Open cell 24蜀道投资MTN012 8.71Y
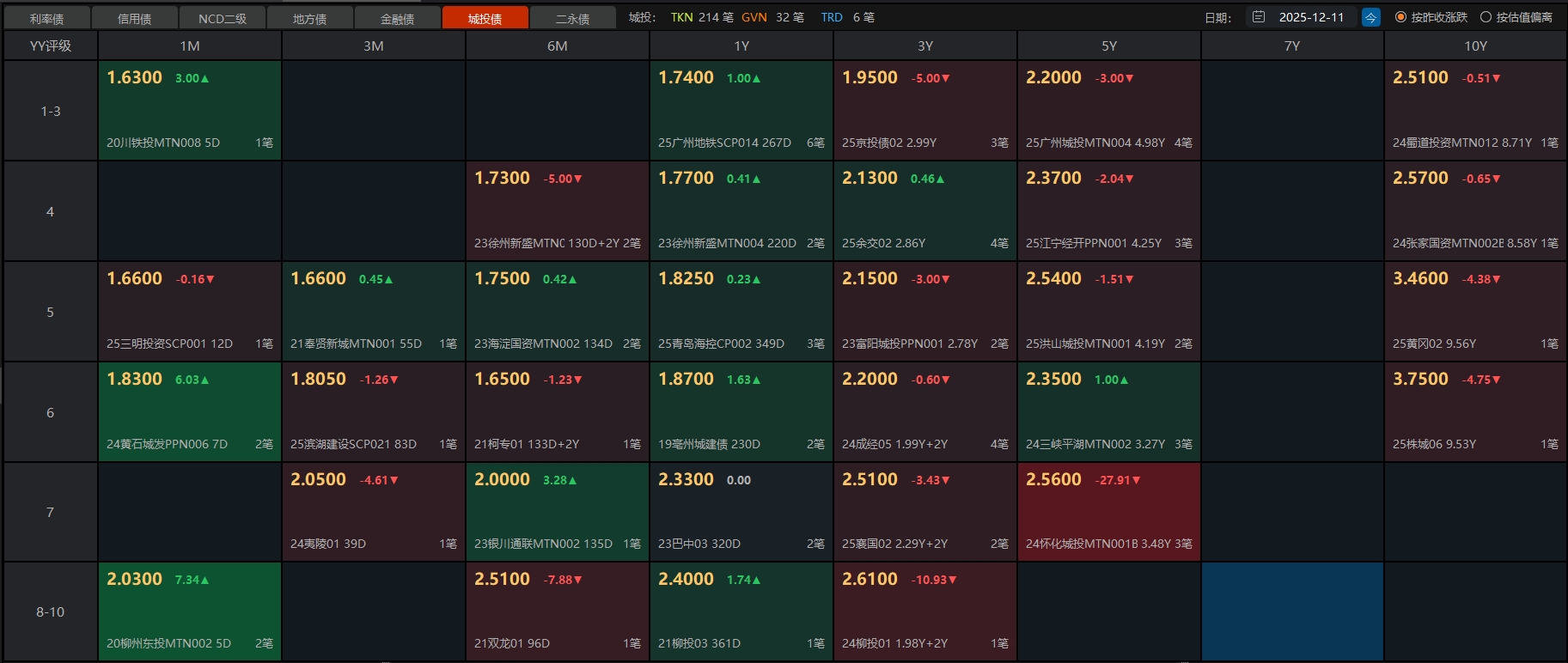 [x=1475, y=111]
